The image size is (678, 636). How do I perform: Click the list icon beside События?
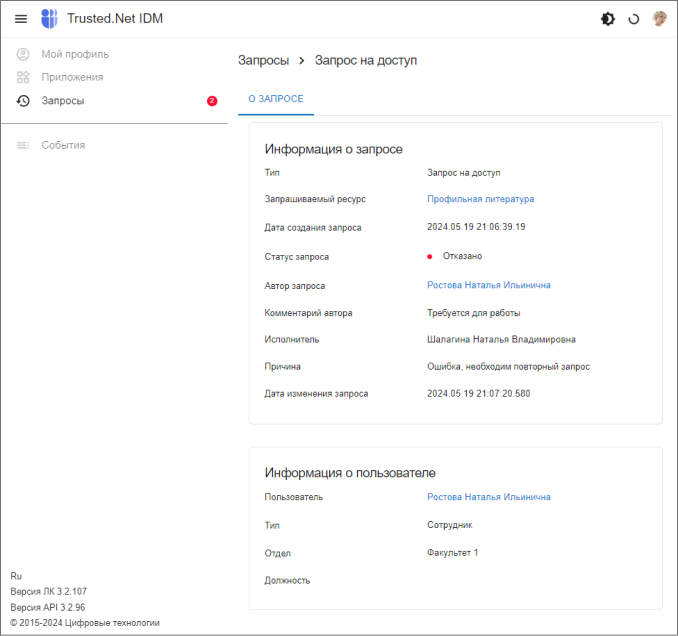[x=23, y=145]
